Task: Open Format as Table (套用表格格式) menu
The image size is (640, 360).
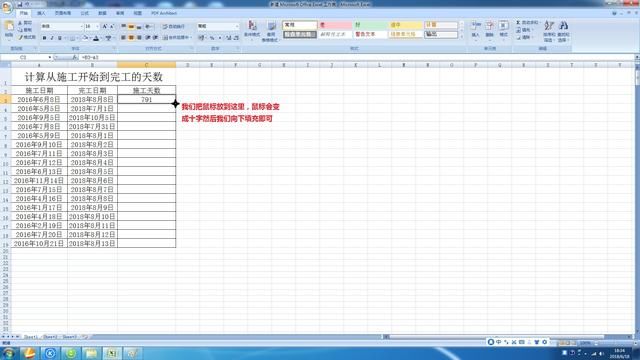Action: (x=270, y=31)
